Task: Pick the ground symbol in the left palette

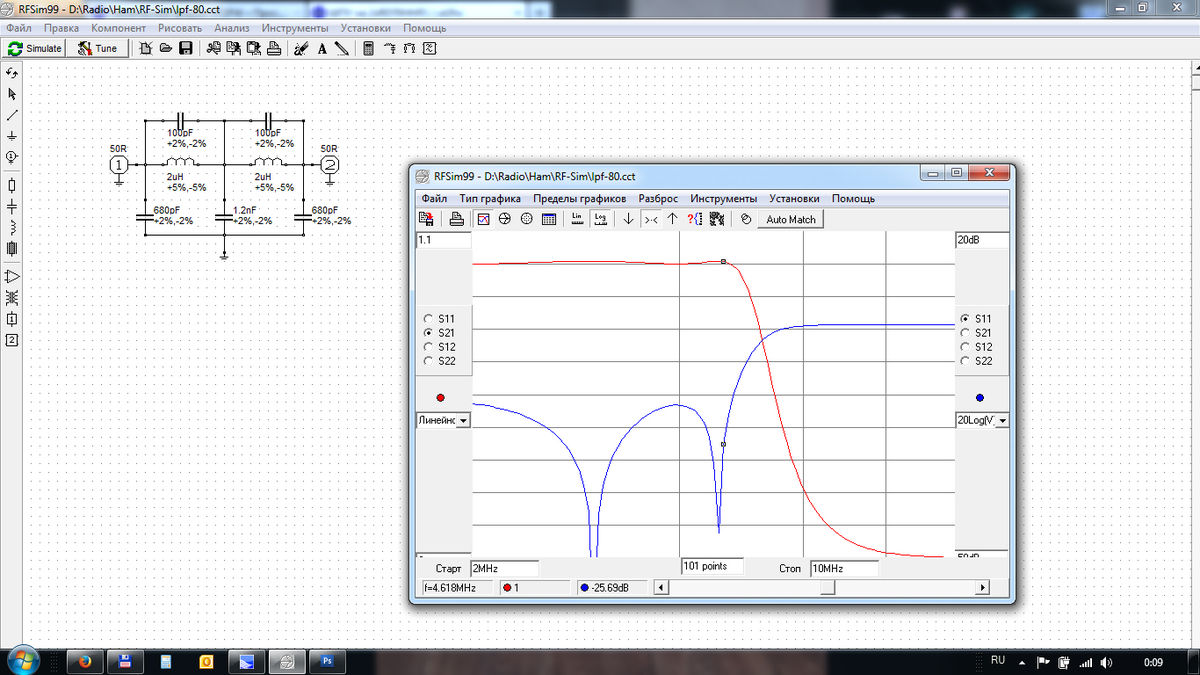Action: 12,135
